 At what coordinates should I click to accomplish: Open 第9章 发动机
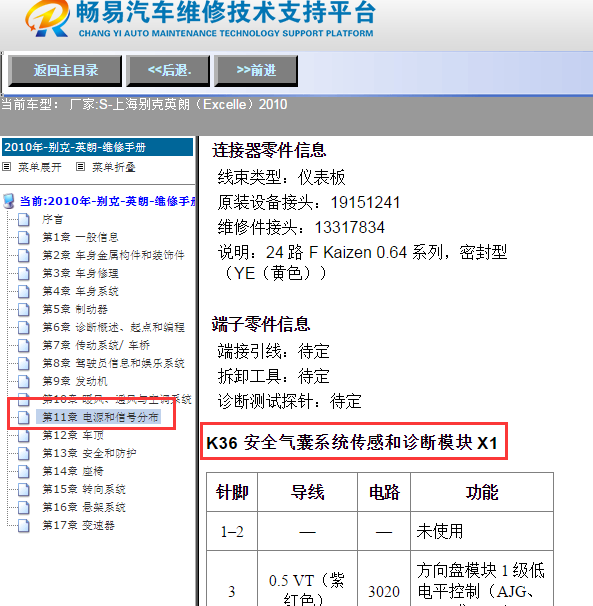click(x=75, y=381)
